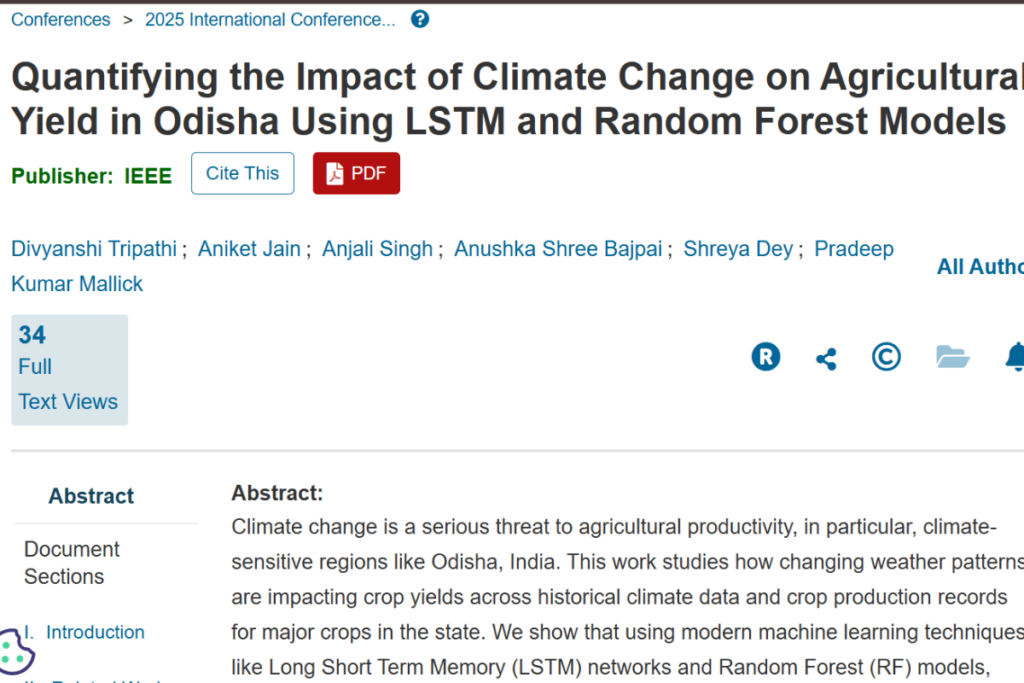
Task: Open Anjali Singh author link
Action: pos(377,249)
